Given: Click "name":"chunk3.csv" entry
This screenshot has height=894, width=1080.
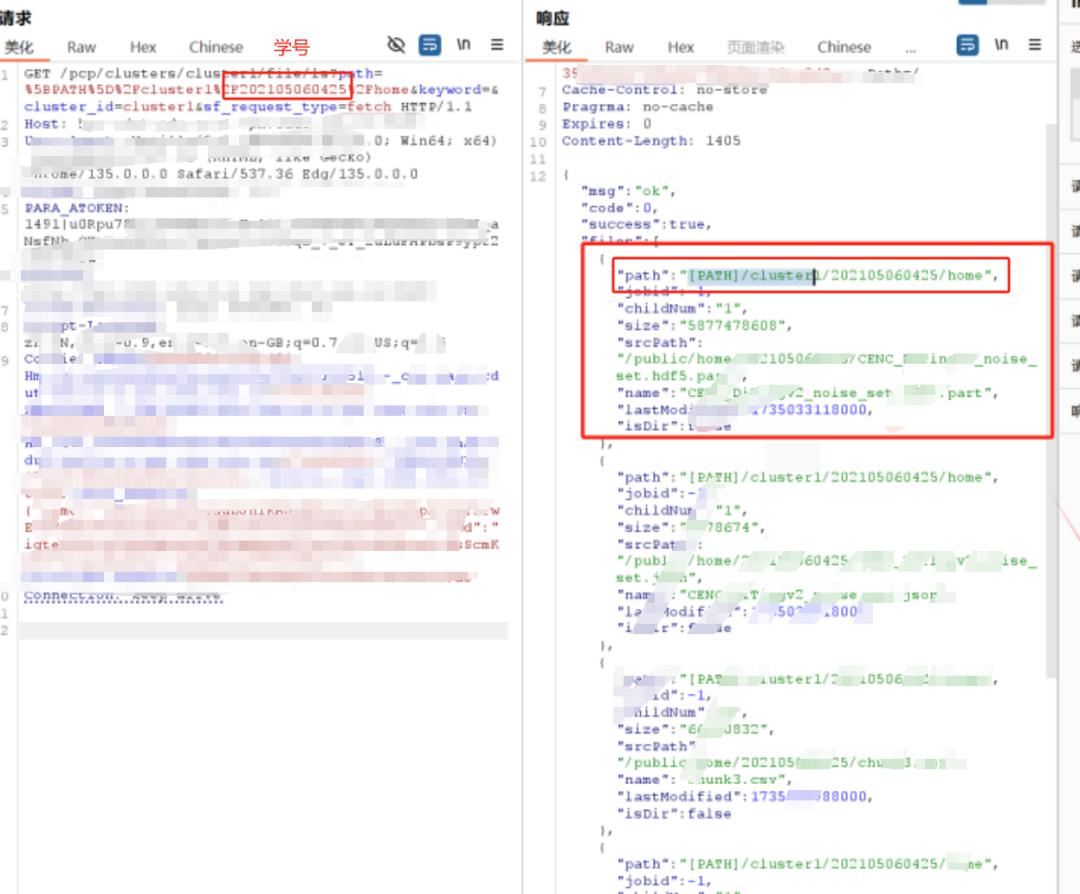Looking at the screenshot, I should tap(704, 780).
